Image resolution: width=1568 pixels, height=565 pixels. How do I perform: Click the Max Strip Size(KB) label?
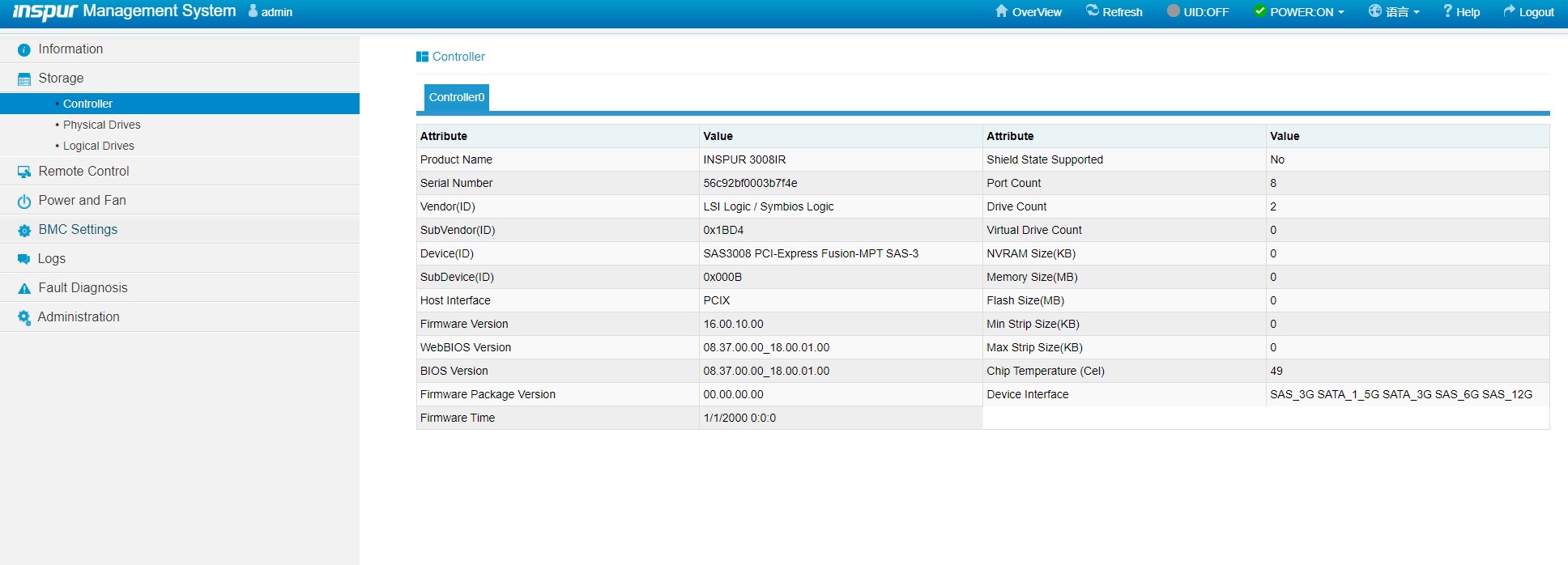1034,347
